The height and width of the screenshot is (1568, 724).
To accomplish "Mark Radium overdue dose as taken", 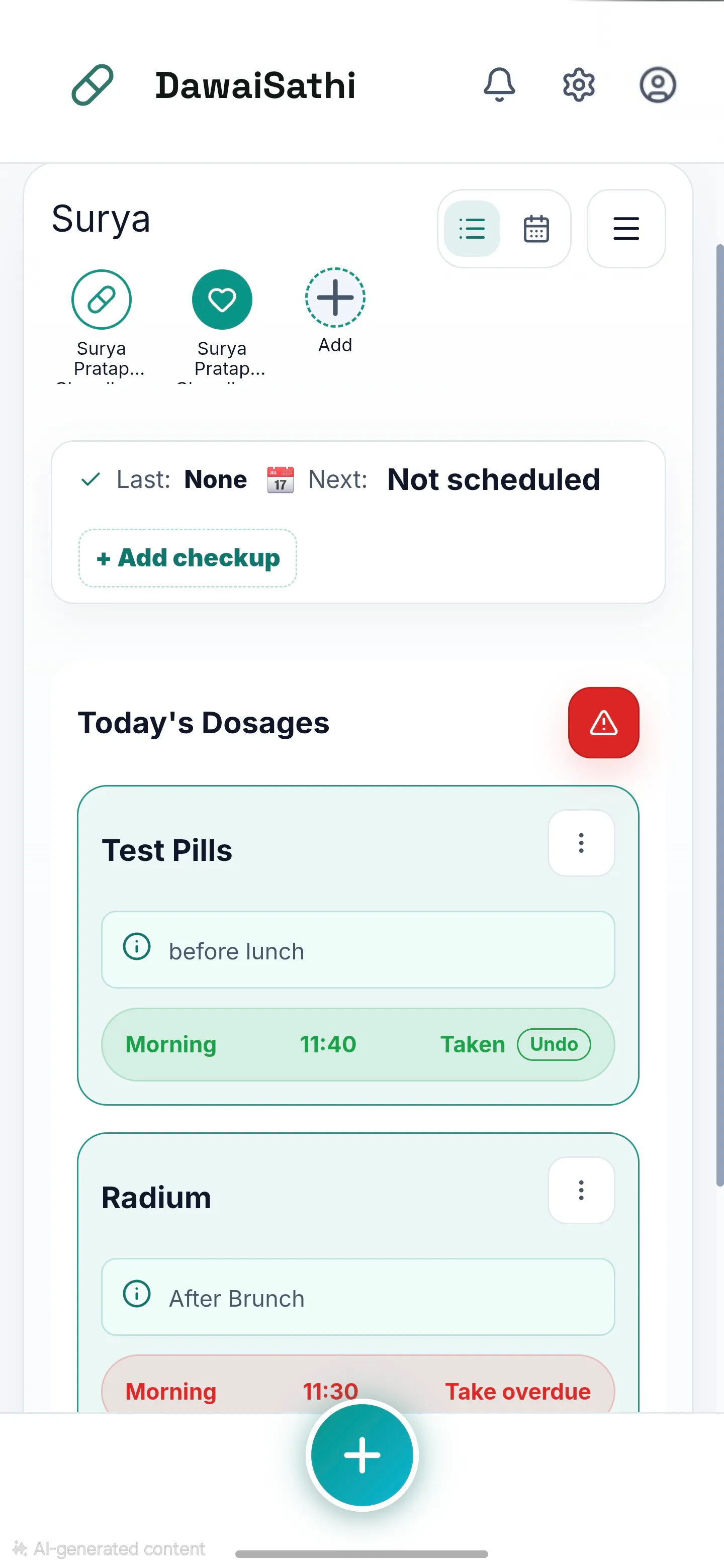I will [517, 1392].
